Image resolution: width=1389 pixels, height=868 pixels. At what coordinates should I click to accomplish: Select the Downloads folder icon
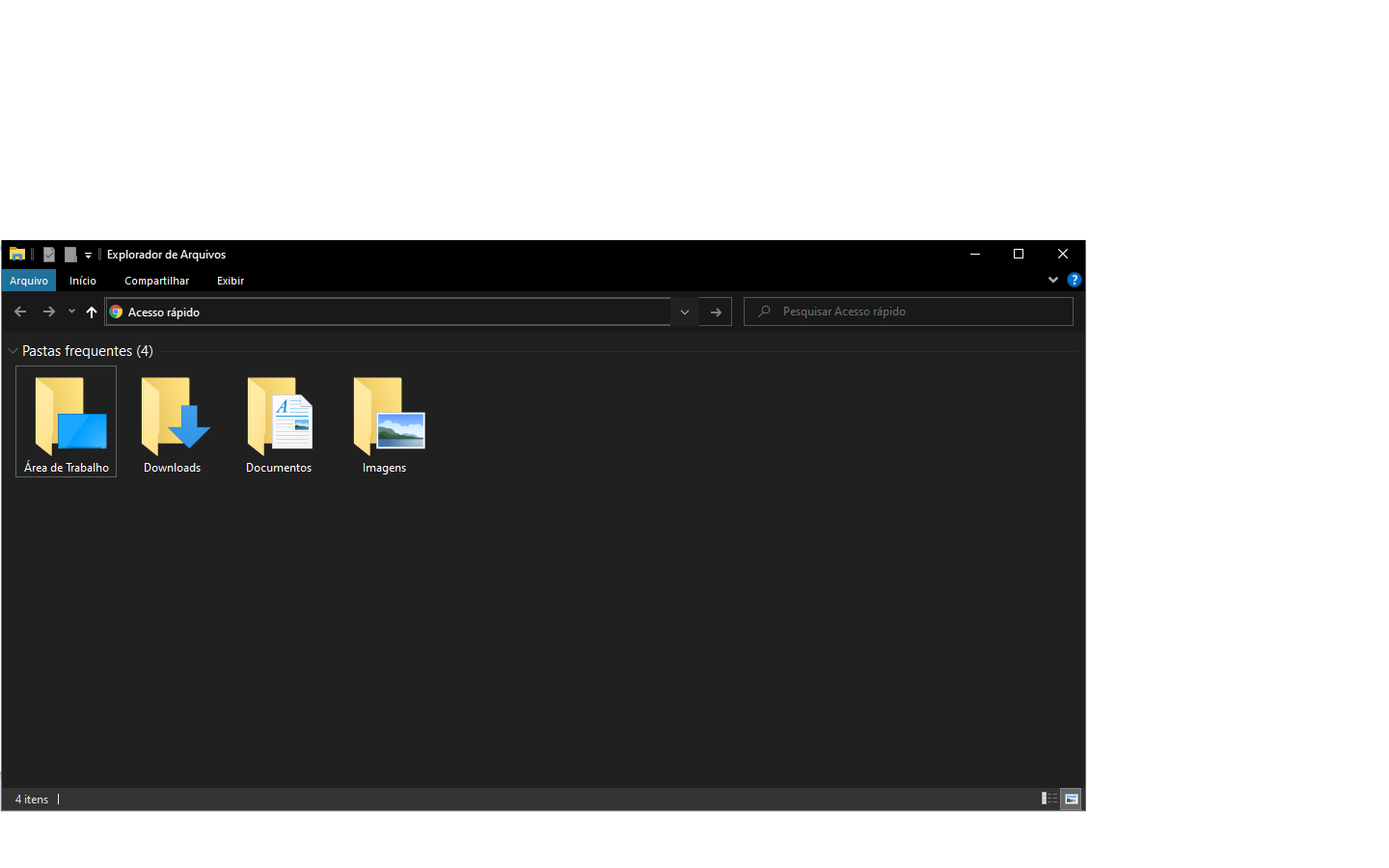(x=176, y=415)
